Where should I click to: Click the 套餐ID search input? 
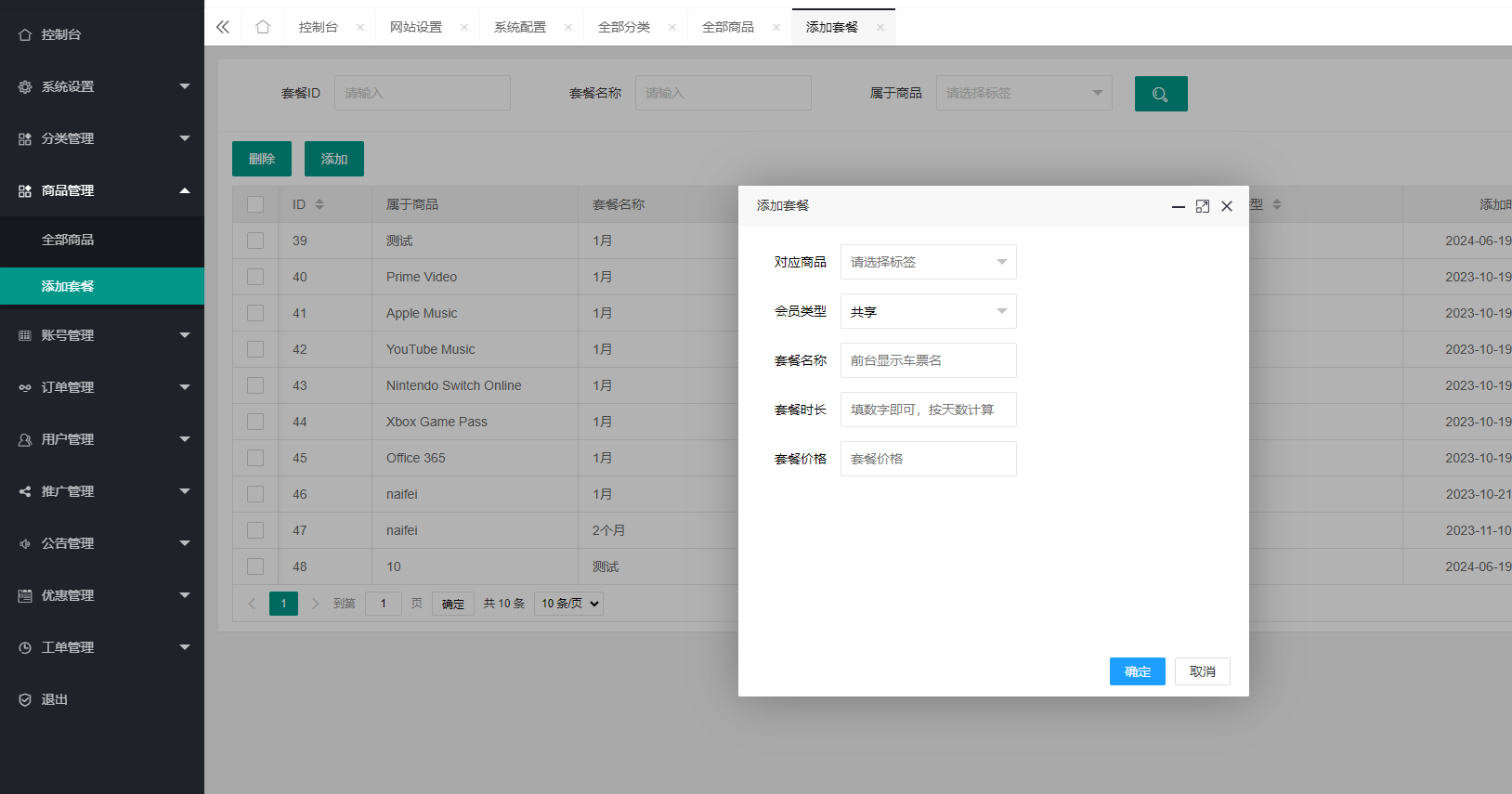(x=423, y=93)
